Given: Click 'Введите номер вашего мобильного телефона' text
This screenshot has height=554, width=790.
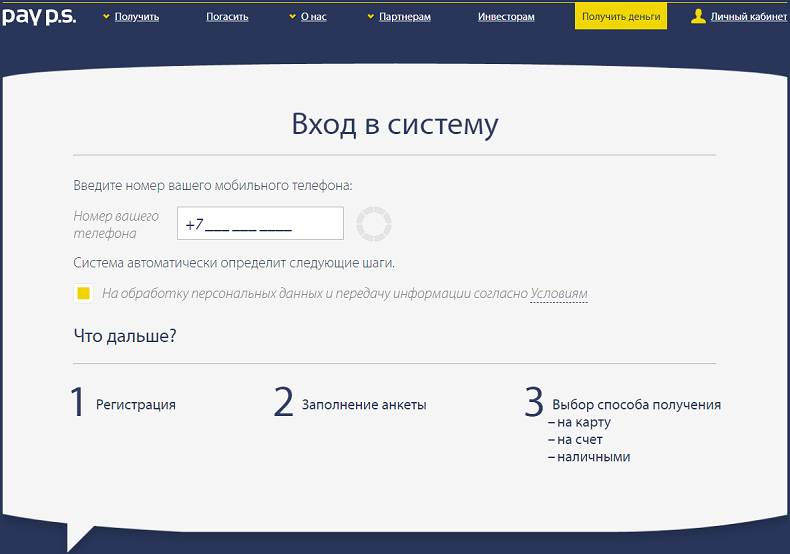Looking at the screenshot, I should point(213,185).
